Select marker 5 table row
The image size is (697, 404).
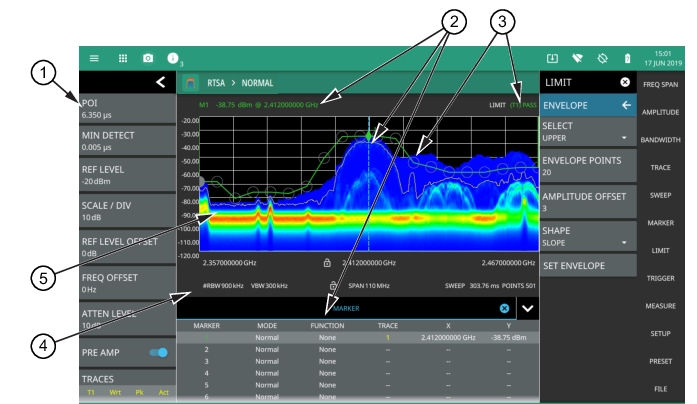coord(358,385)
